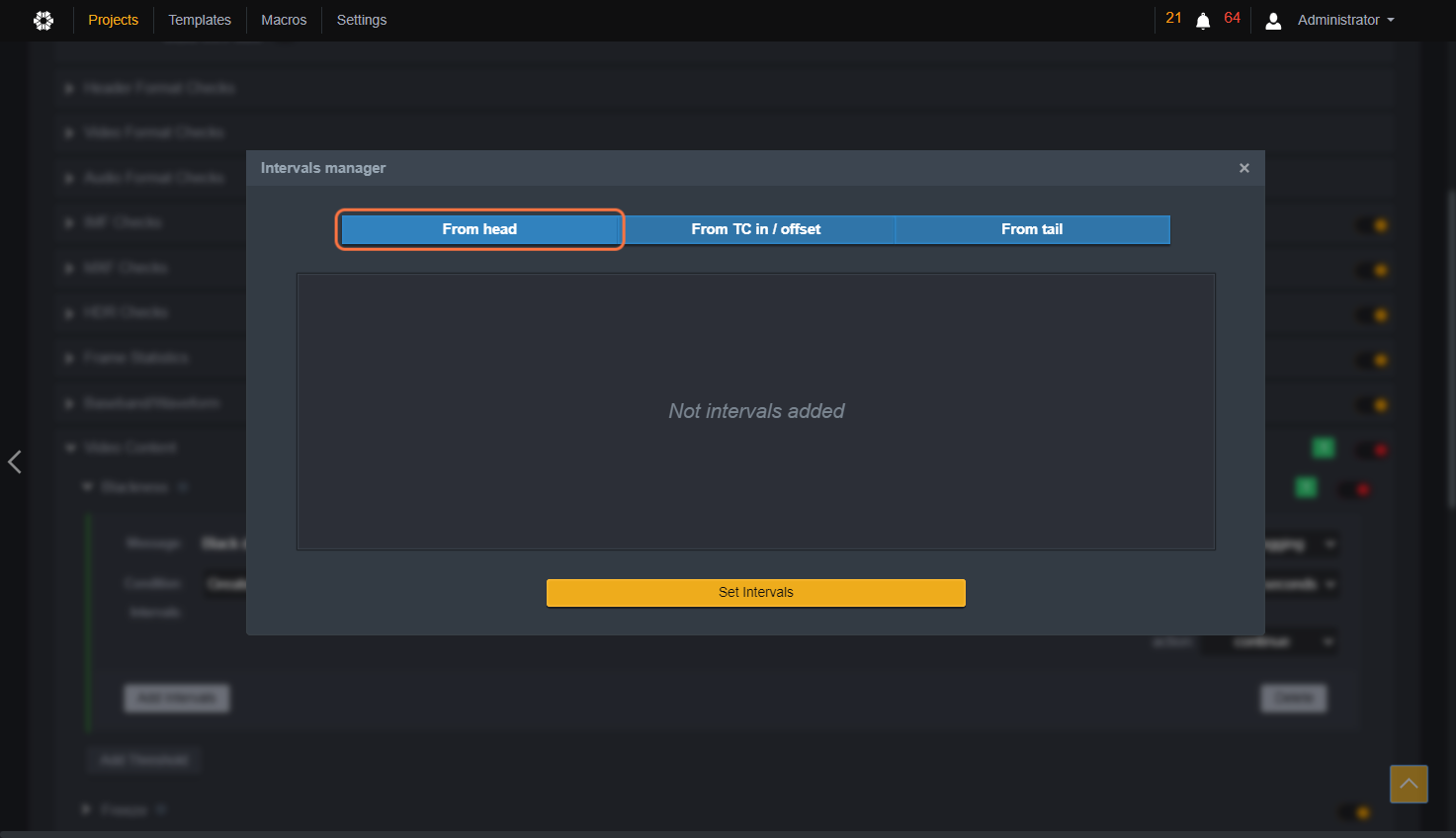The height and width of the screenshot is (838, 1456).
Task: Click the Set Intervals button
Action: pyautogui.click(x=756, y=592)
